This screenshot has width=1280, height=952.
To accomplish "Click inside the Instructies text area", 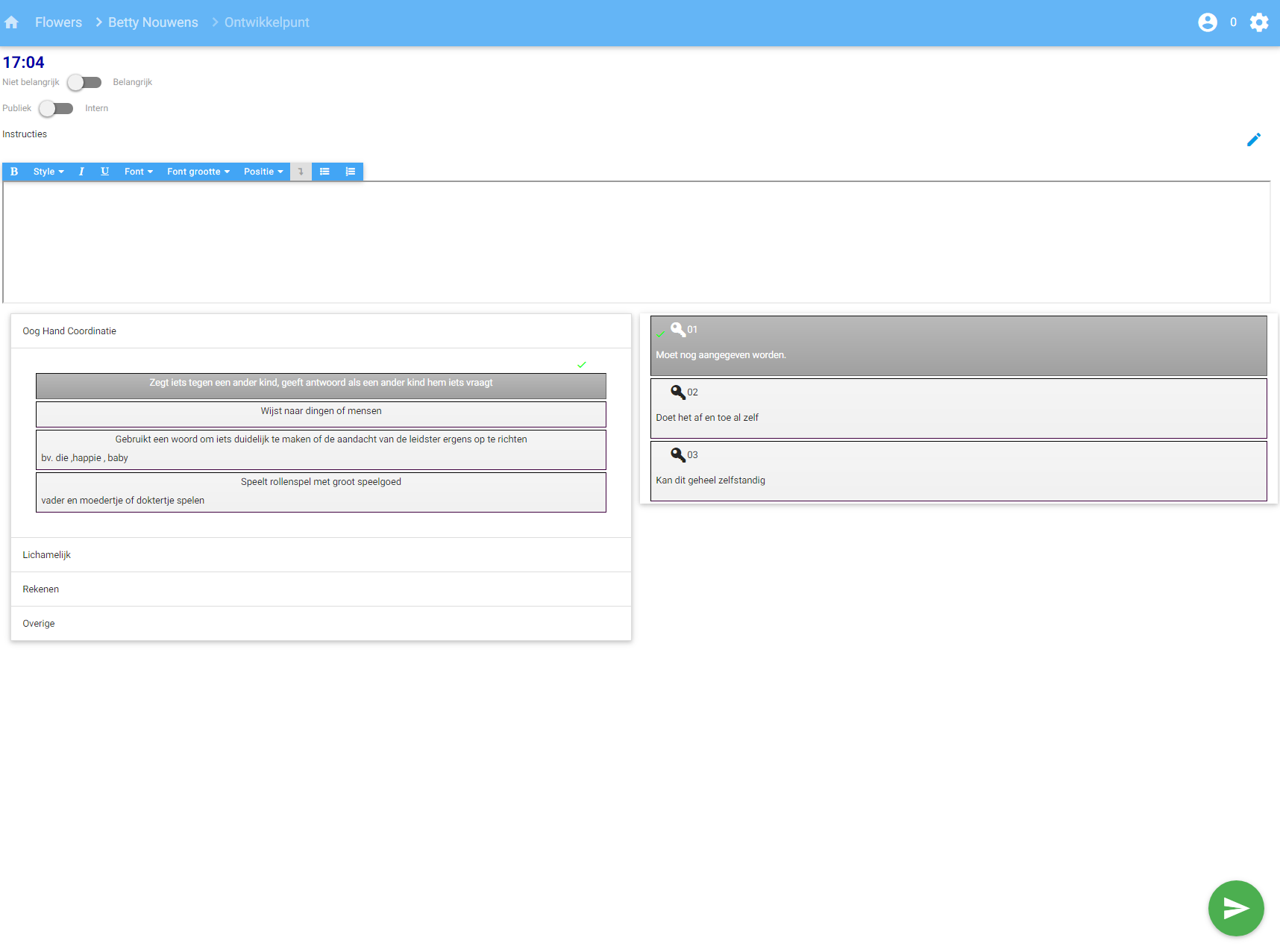I will click(x=636, y=242).
